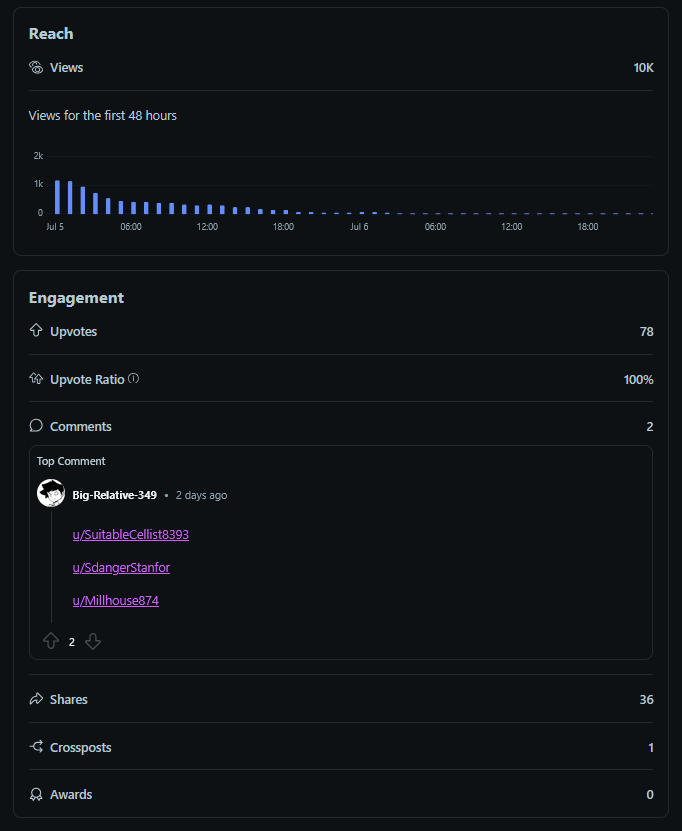Open the u/SuitableCellist8393 mention link

click(130, 534)
